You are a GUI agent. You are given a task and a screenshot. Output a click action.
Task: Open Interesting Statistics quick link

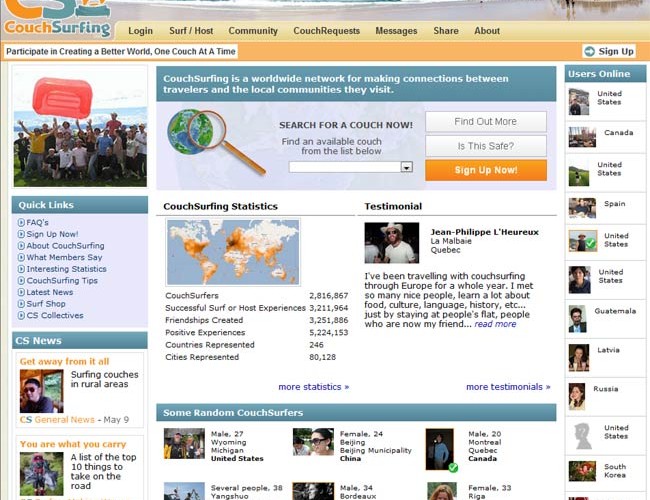(66, 269)
